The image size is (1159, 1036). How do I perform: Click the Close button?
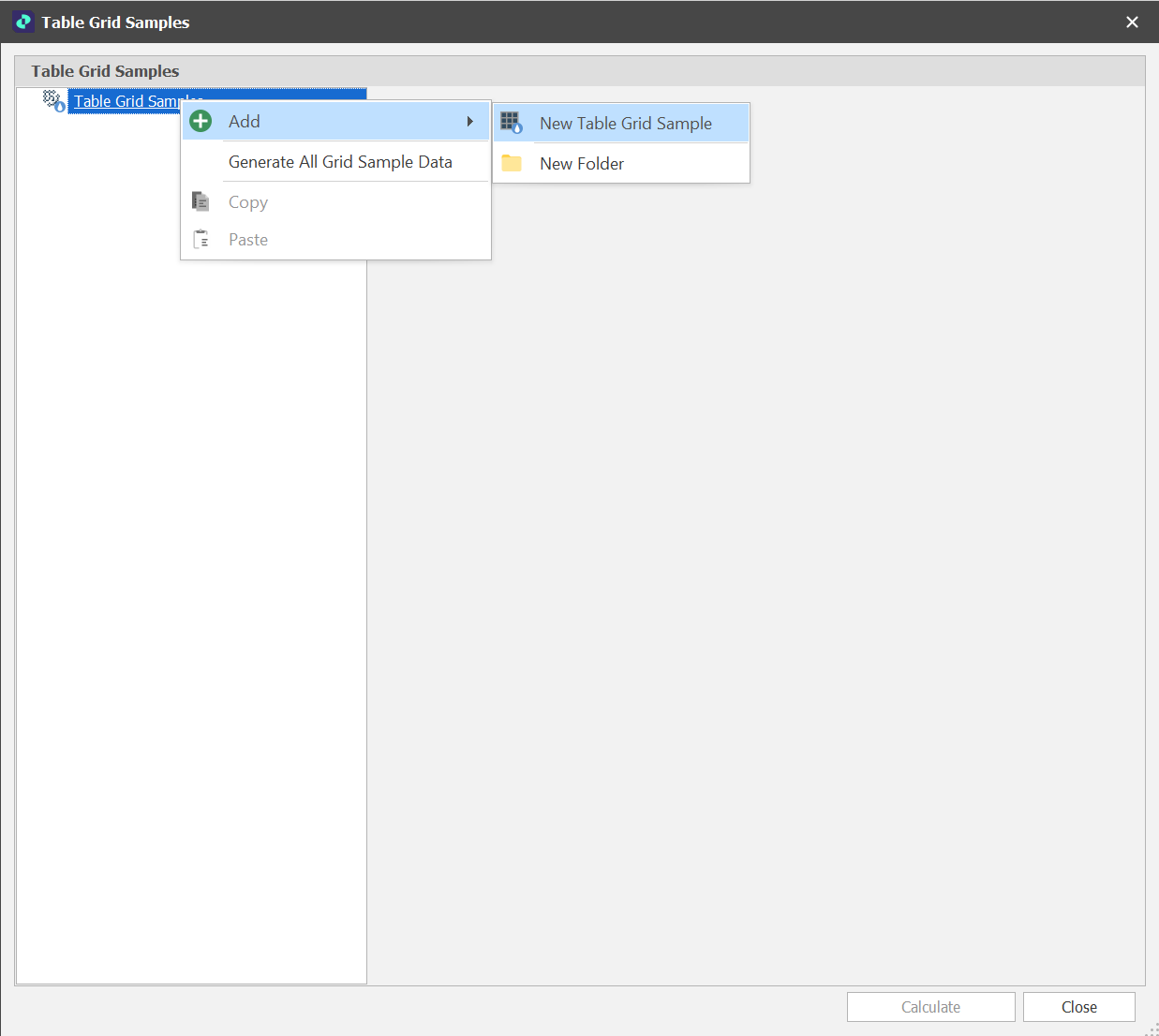[x=1078, y=1007]
